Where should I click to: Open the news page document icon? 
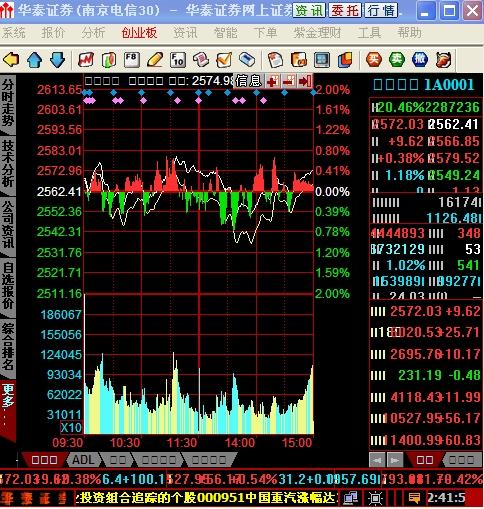click(x=275, y=60)
